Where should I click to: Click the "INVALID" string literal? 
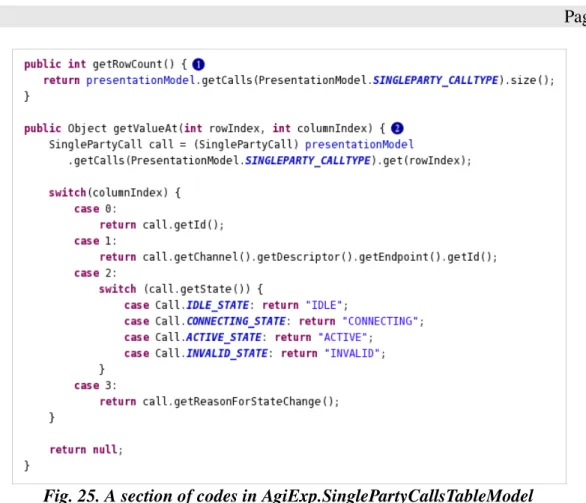[x=352, y=354]
